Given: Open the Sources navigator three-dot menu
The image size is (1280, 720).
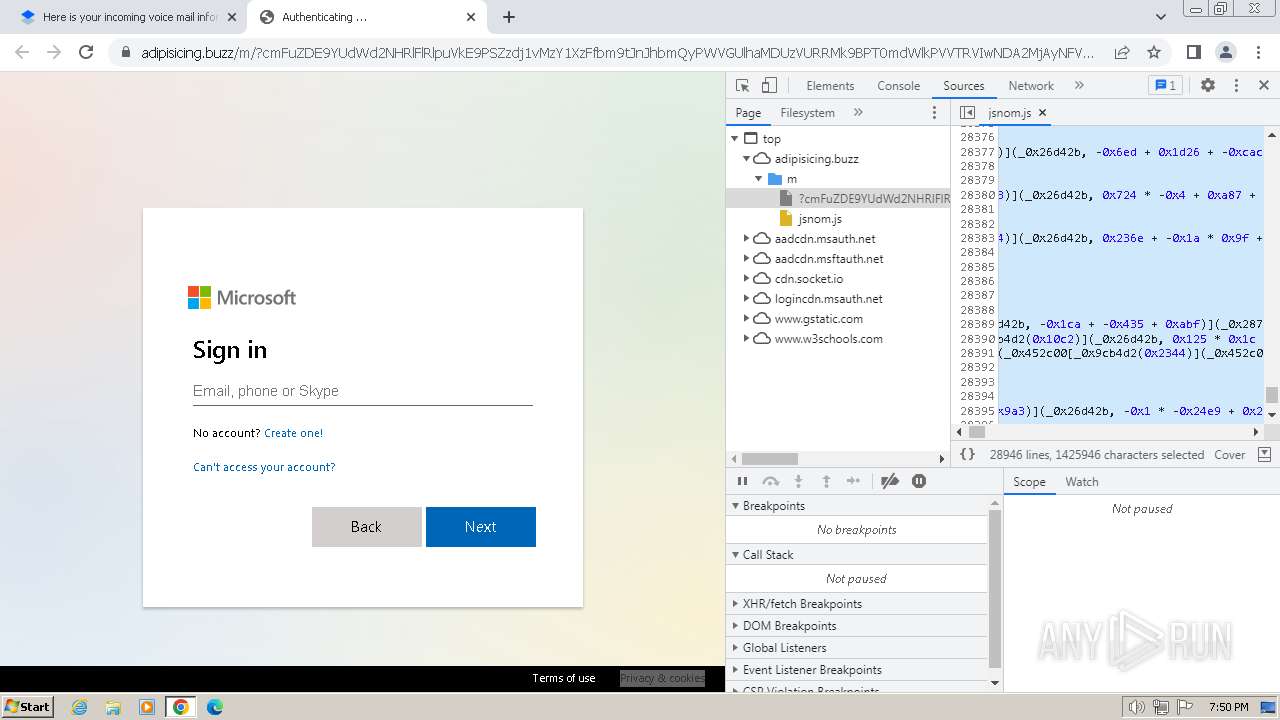Looking at the screenshot, I should click(x=935, y=113).
